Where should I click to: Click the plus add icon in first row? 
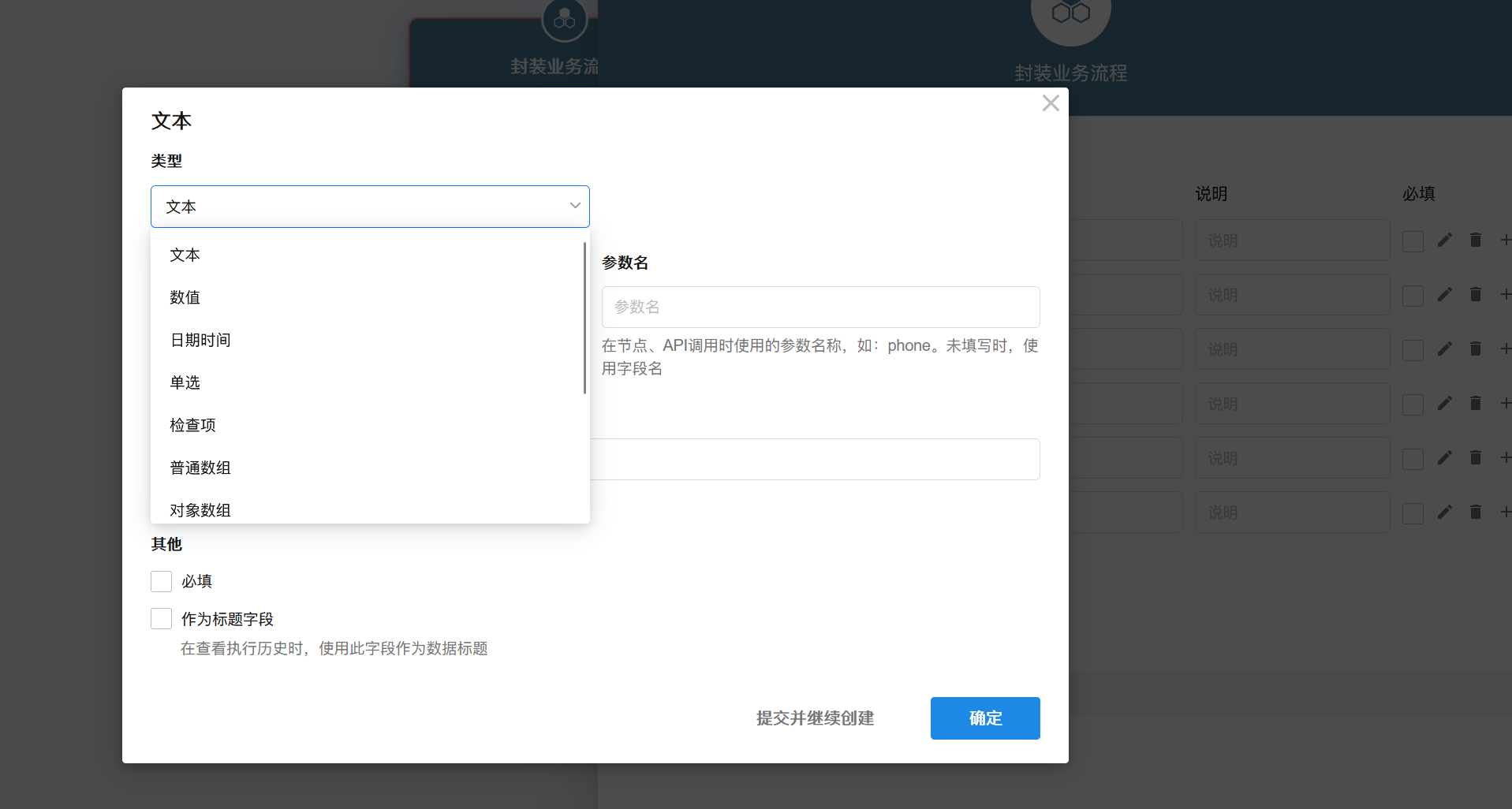(x=1505, y=240)
